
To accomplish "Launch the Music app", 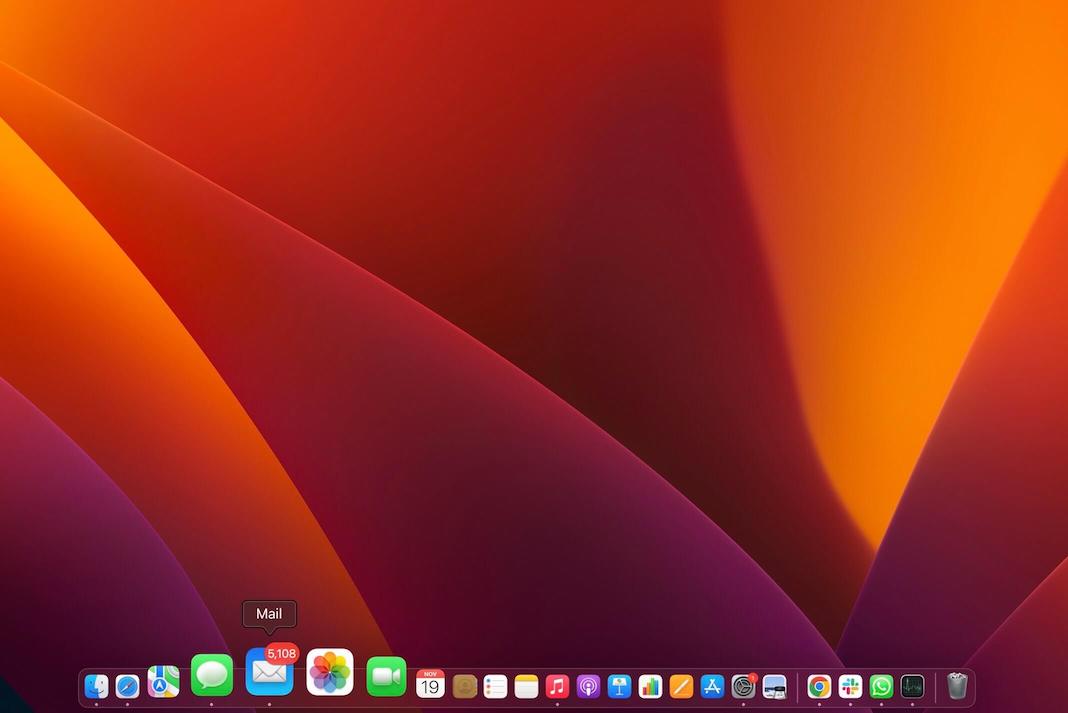I will (557, 686).
